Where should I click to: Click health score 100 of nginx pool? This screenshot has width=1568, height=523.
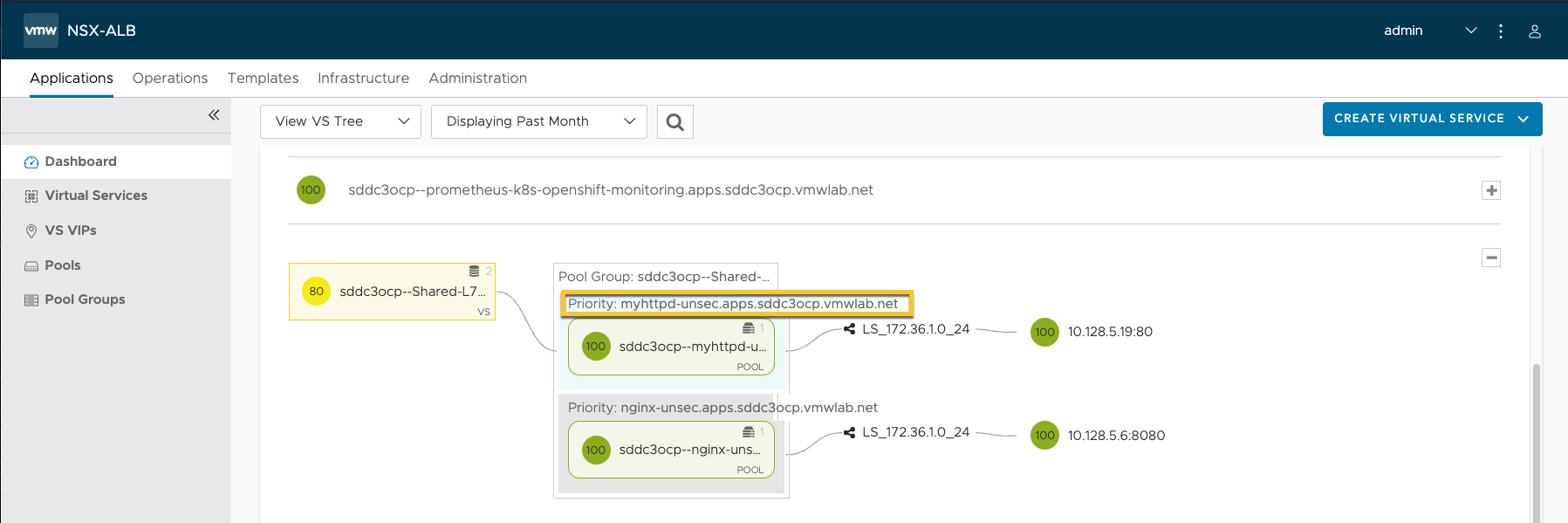click(596, 451)
